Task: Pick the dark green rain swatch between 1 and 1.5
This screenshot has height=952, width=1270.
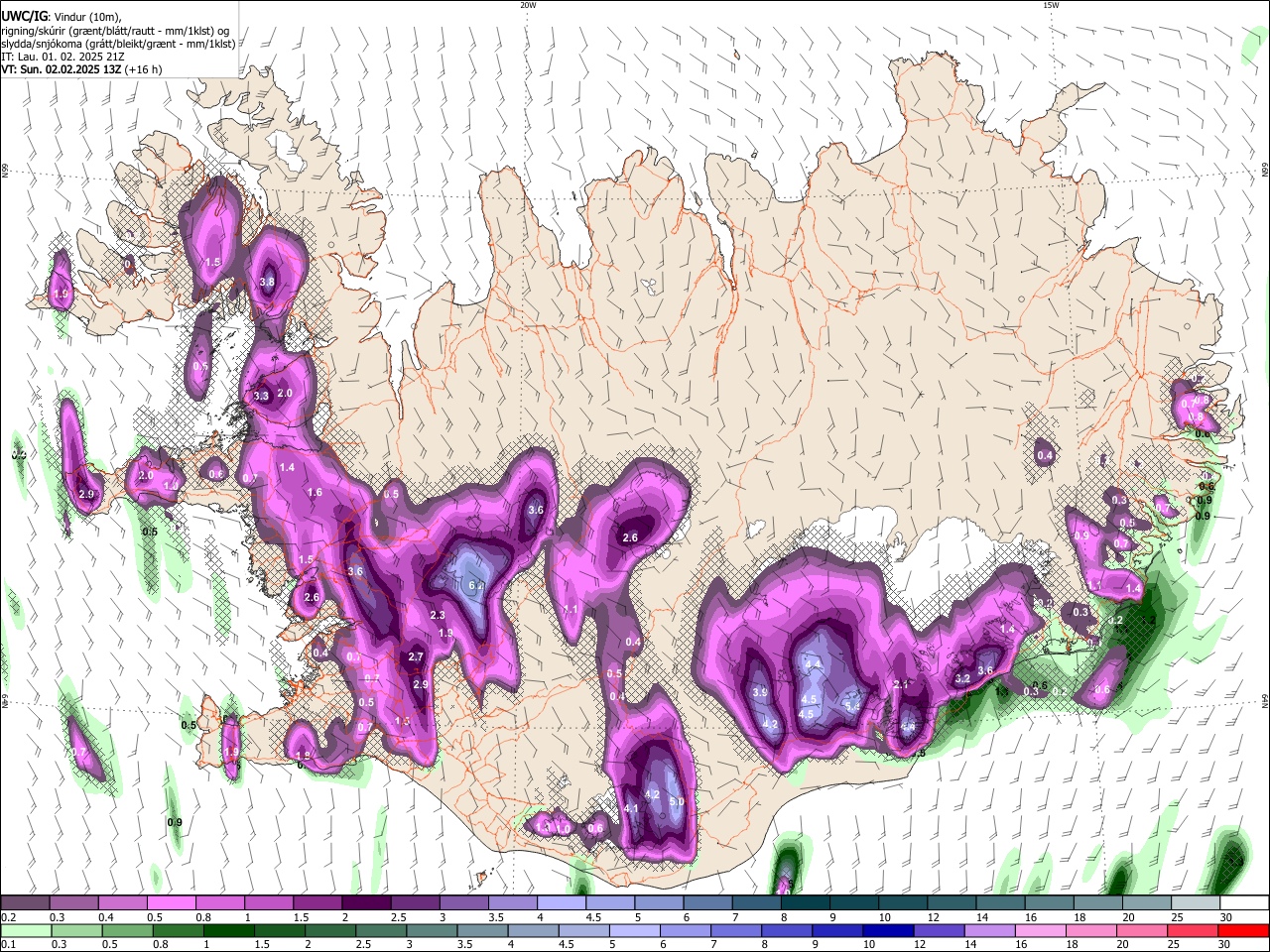Action: tap(228, 930)
